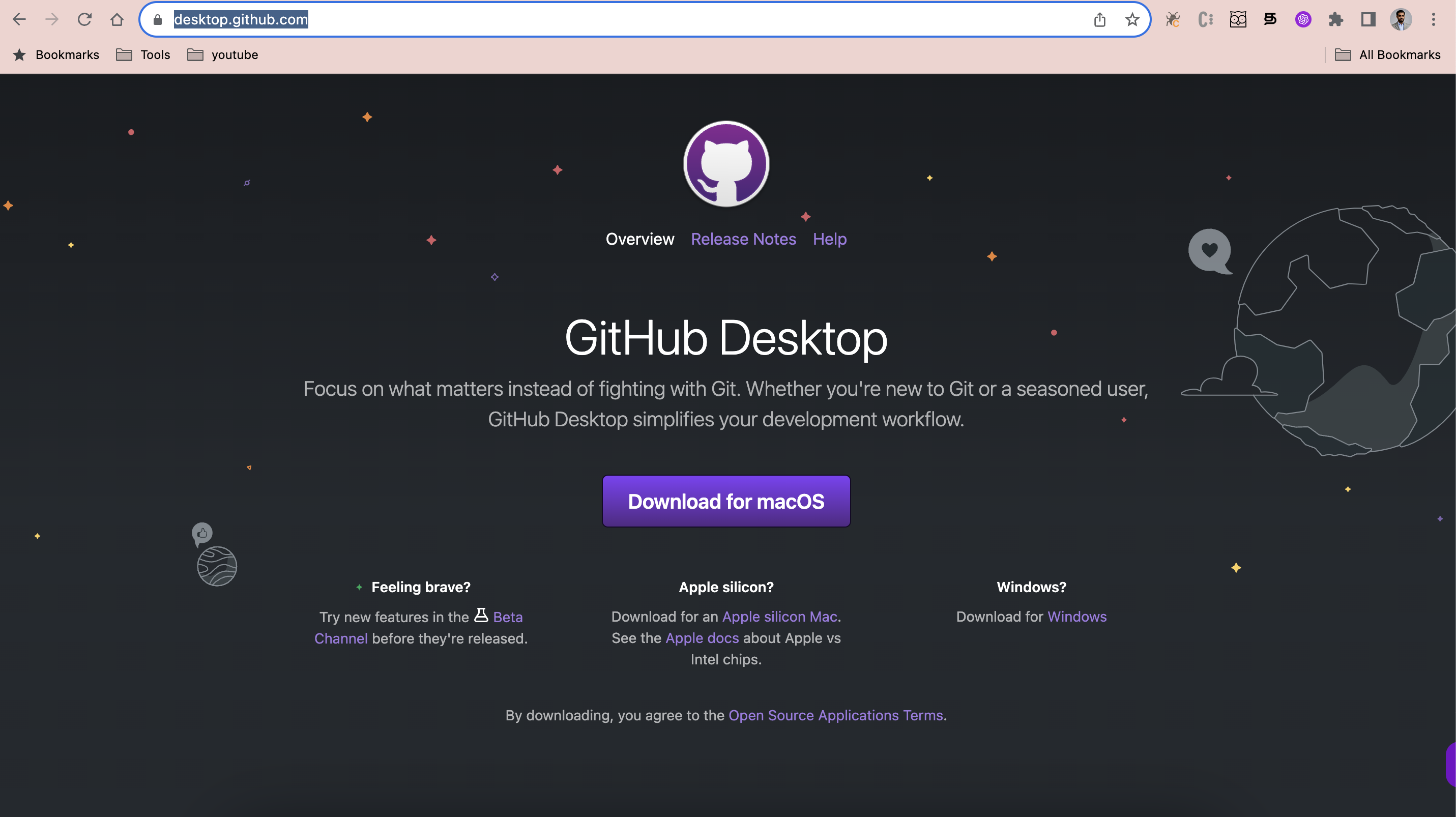
Task: Click the share page icon in address bar
Action: pos(1099,20)
